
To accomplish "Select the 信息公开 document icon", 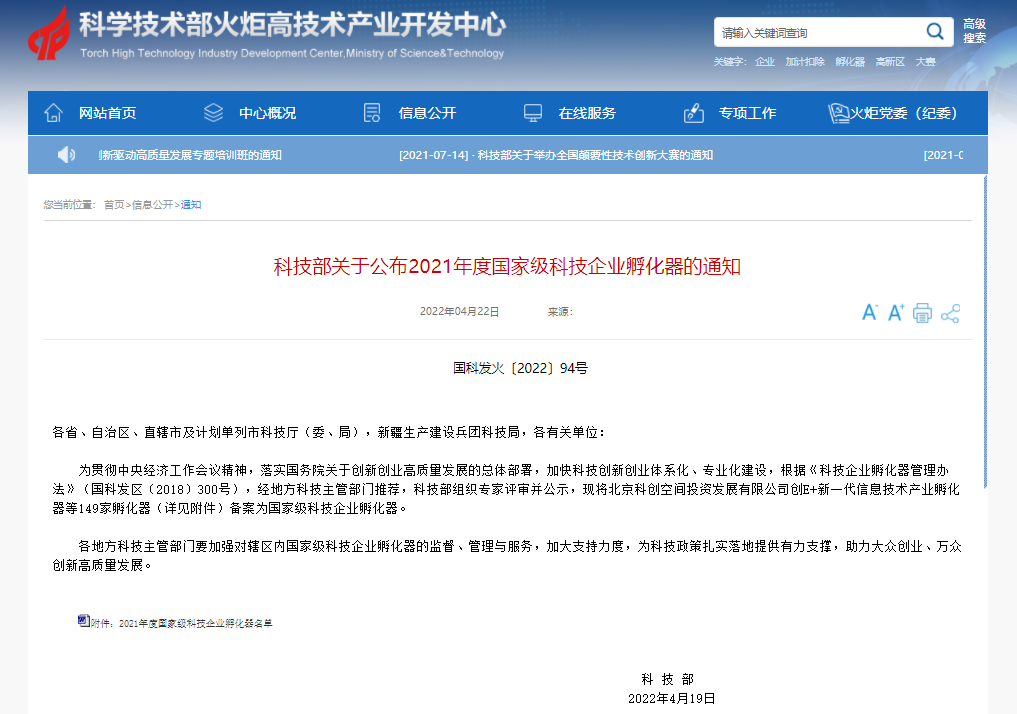I will tap(371, 113).
